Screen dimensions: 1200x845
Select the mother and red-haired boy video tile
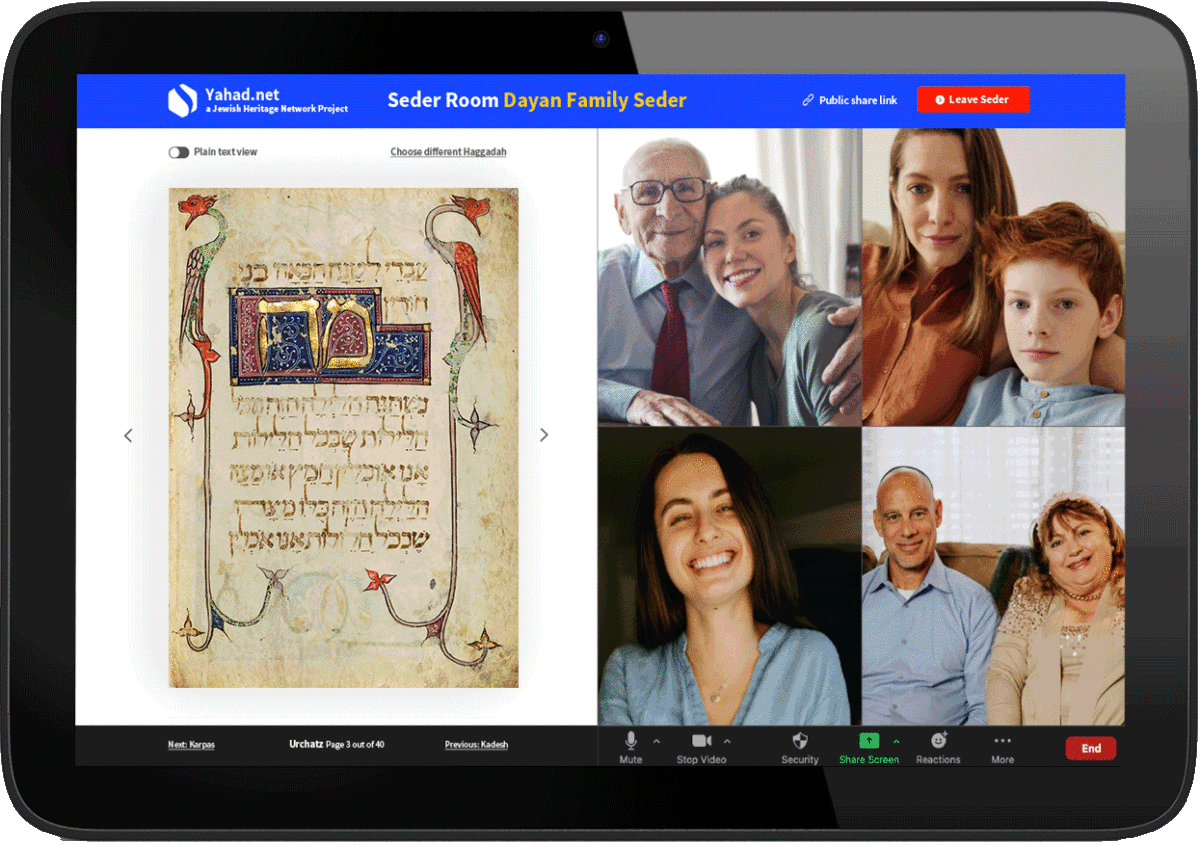click(994, 277)
